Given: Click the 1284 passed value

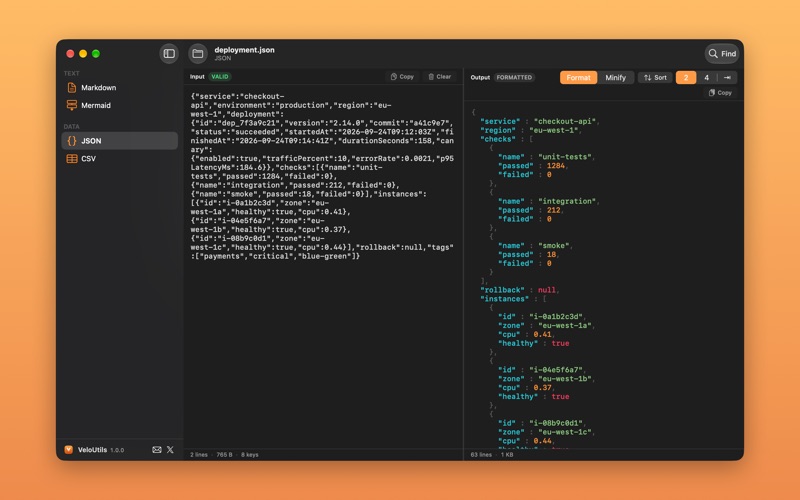Looking at the screenshot, I should (x=556, y=166).
